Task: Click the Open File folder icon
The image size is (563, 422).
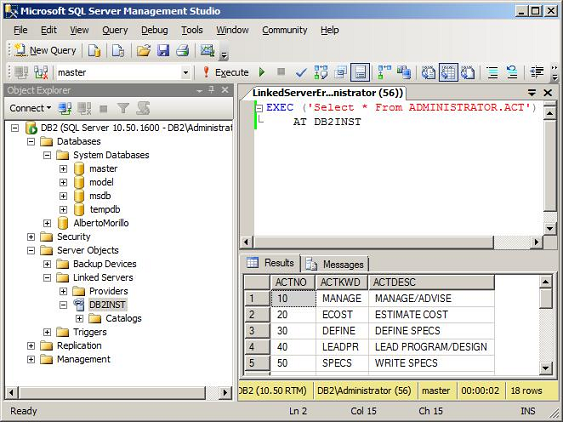Action: 143,51
